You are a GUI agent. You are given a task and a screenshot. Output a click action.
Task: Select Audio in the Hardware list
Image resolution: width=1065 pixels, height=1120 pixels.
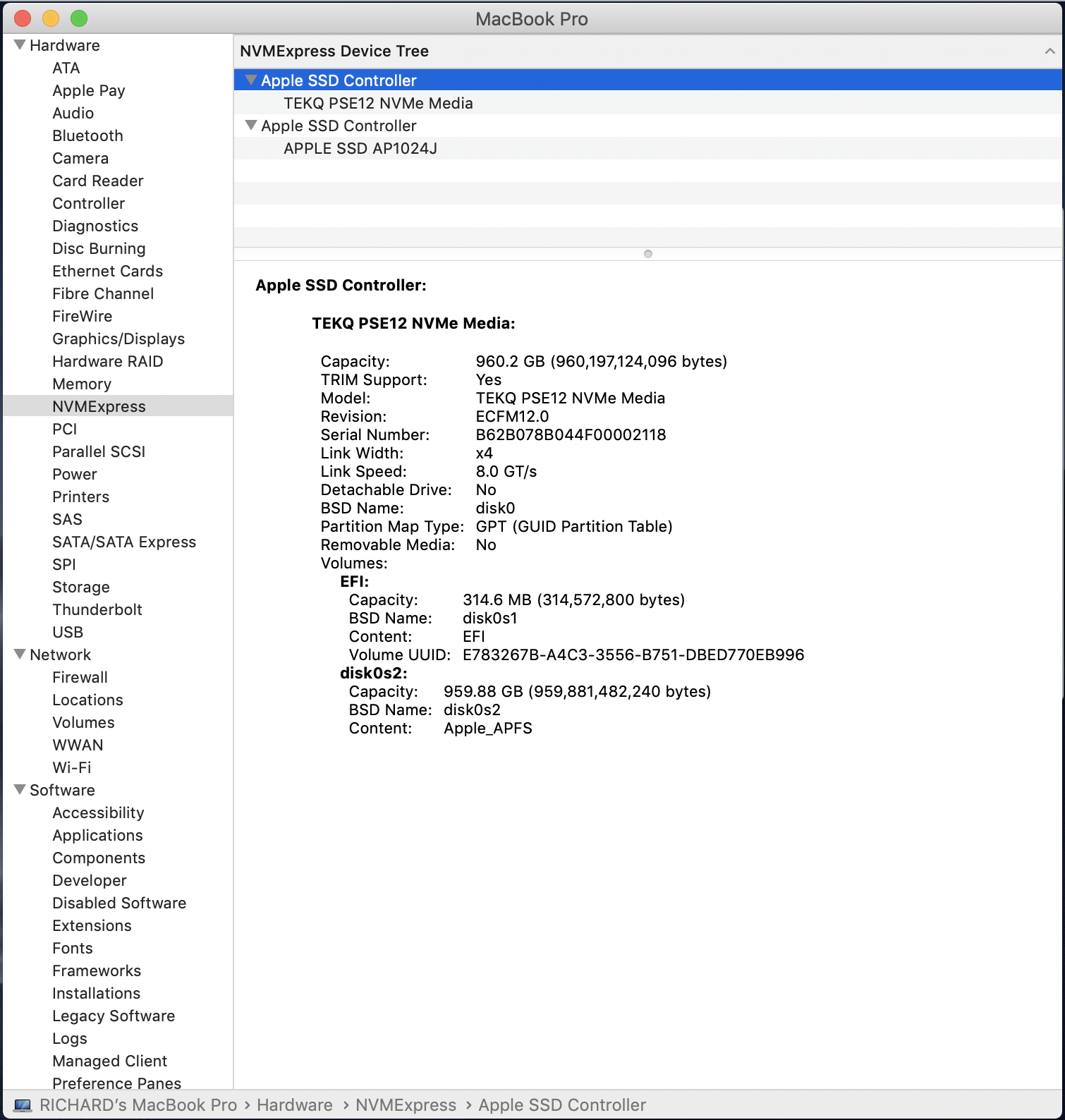(73, 113)
